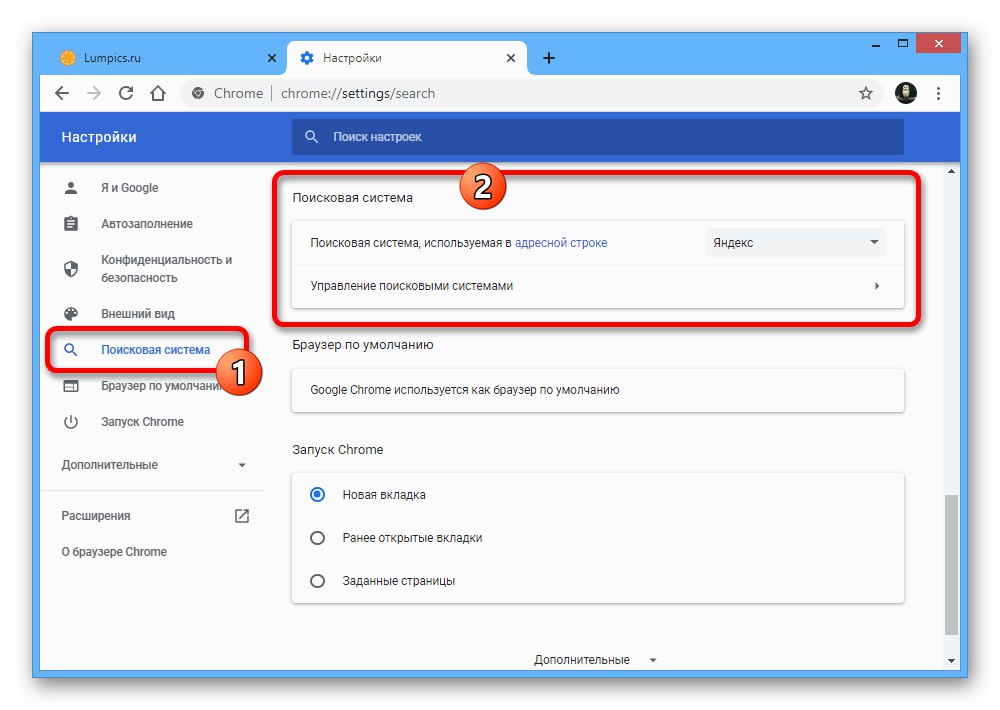This screenshot has height=710, width=1000.
Task: Close the Lumpics.ru tab
Action: (x=272, y=58)
